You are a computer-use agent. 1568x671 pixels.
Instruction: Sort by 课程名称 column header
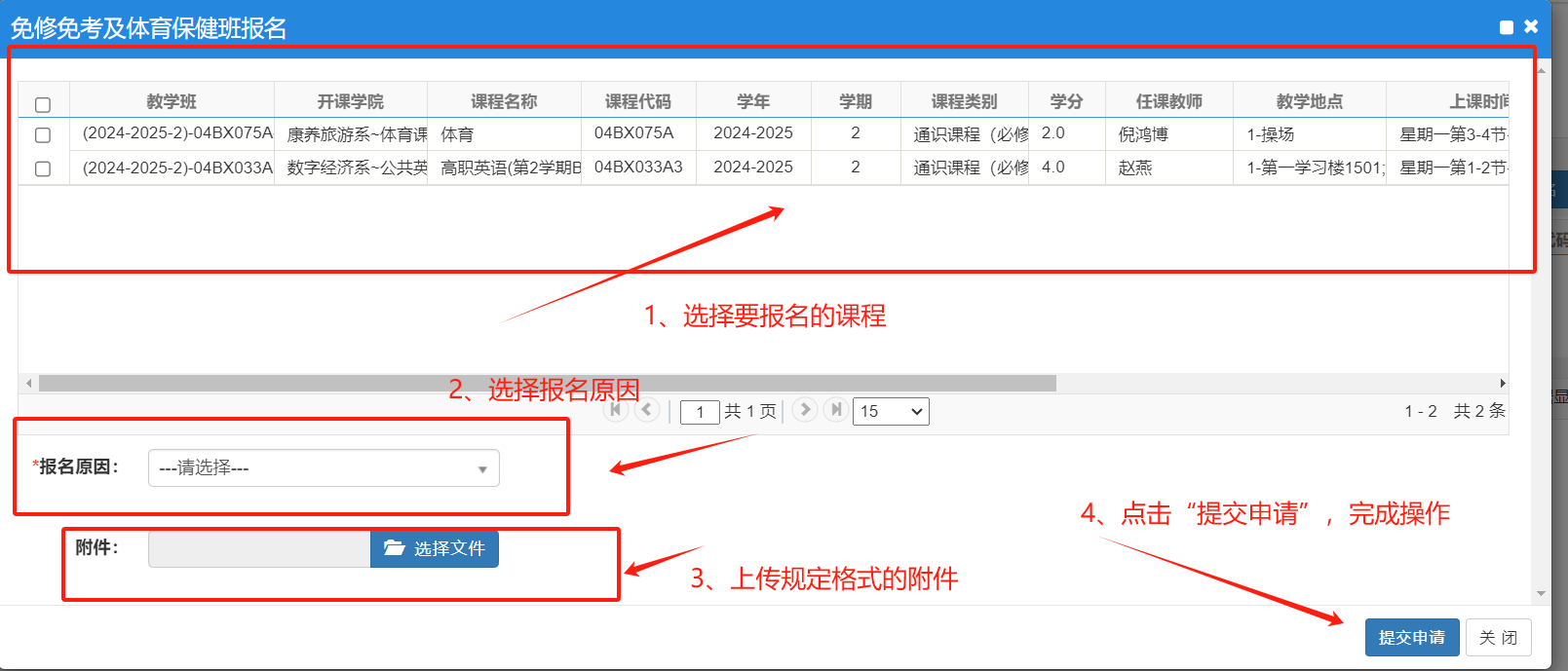click(x=504, y=101)
